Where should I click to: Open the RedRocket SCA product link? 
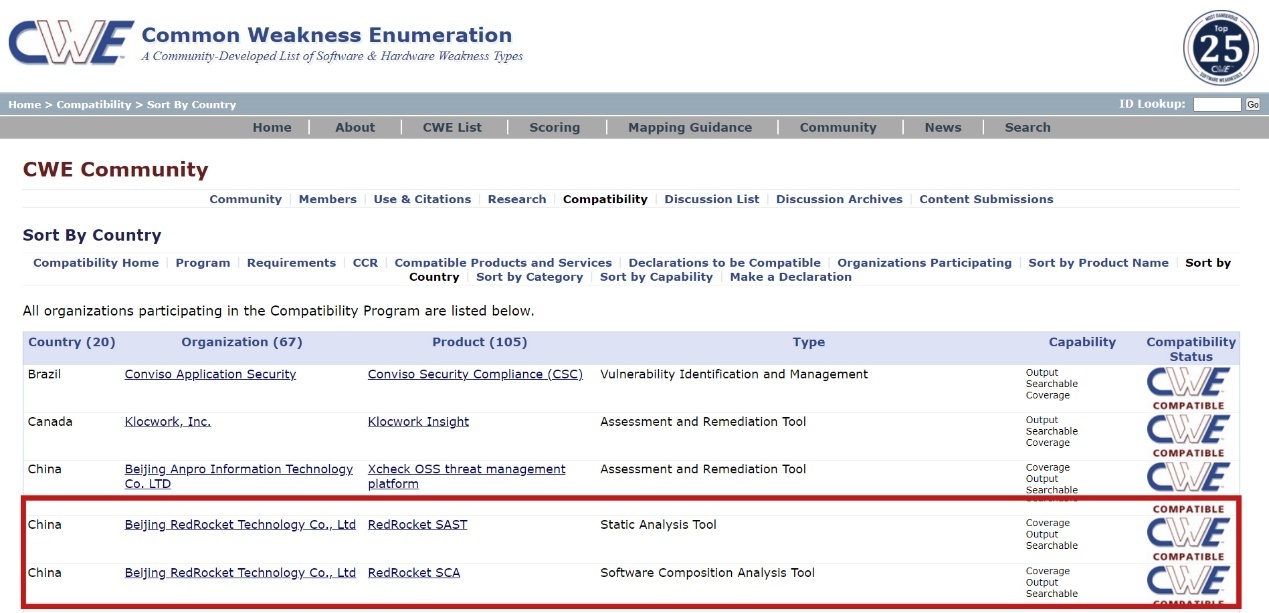(x=414, y=573)
